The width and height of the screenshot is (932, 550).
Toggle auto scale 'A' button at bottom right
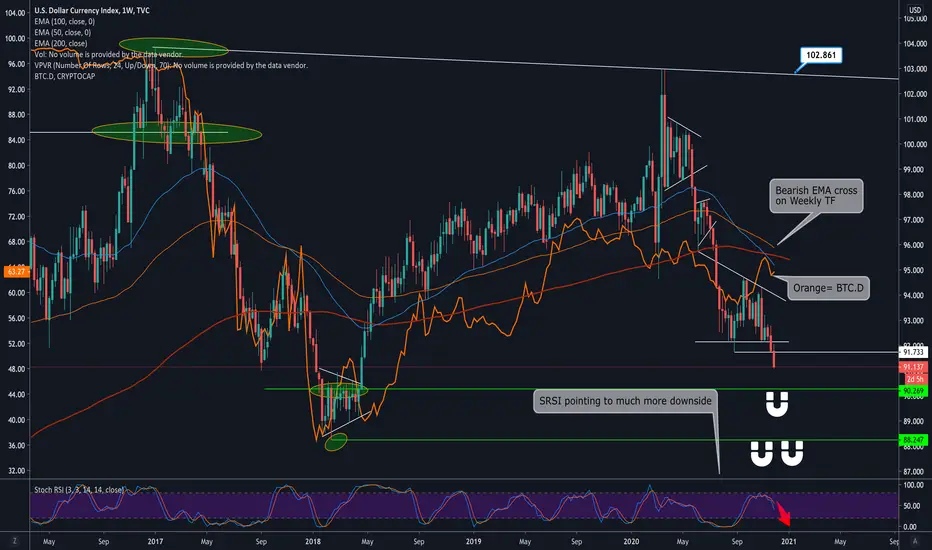pyautogui.click(x=915, y=541)
